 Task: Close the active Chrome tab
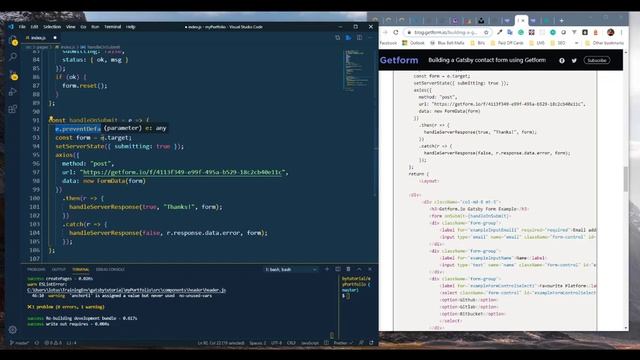[x=523, y=20]
